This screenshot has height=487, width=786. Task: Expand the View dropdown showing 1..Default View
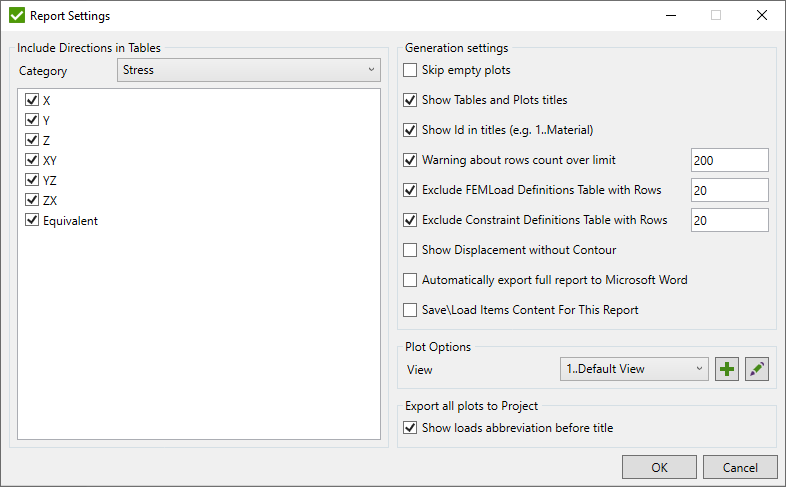(634, 369)
